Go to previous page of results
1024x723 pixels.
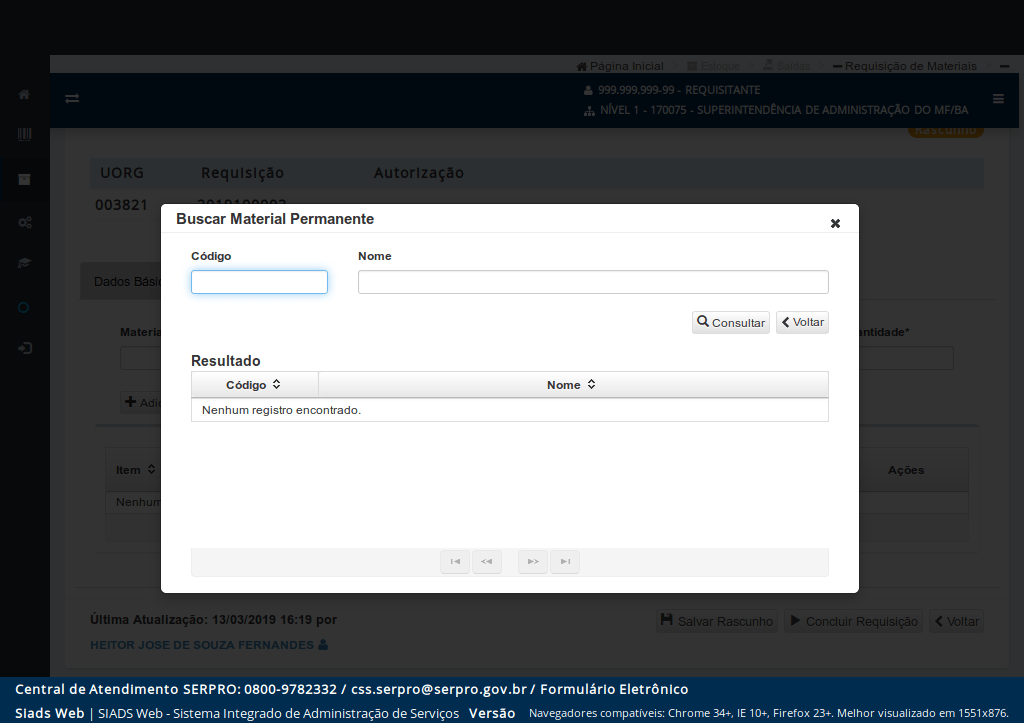487,562
